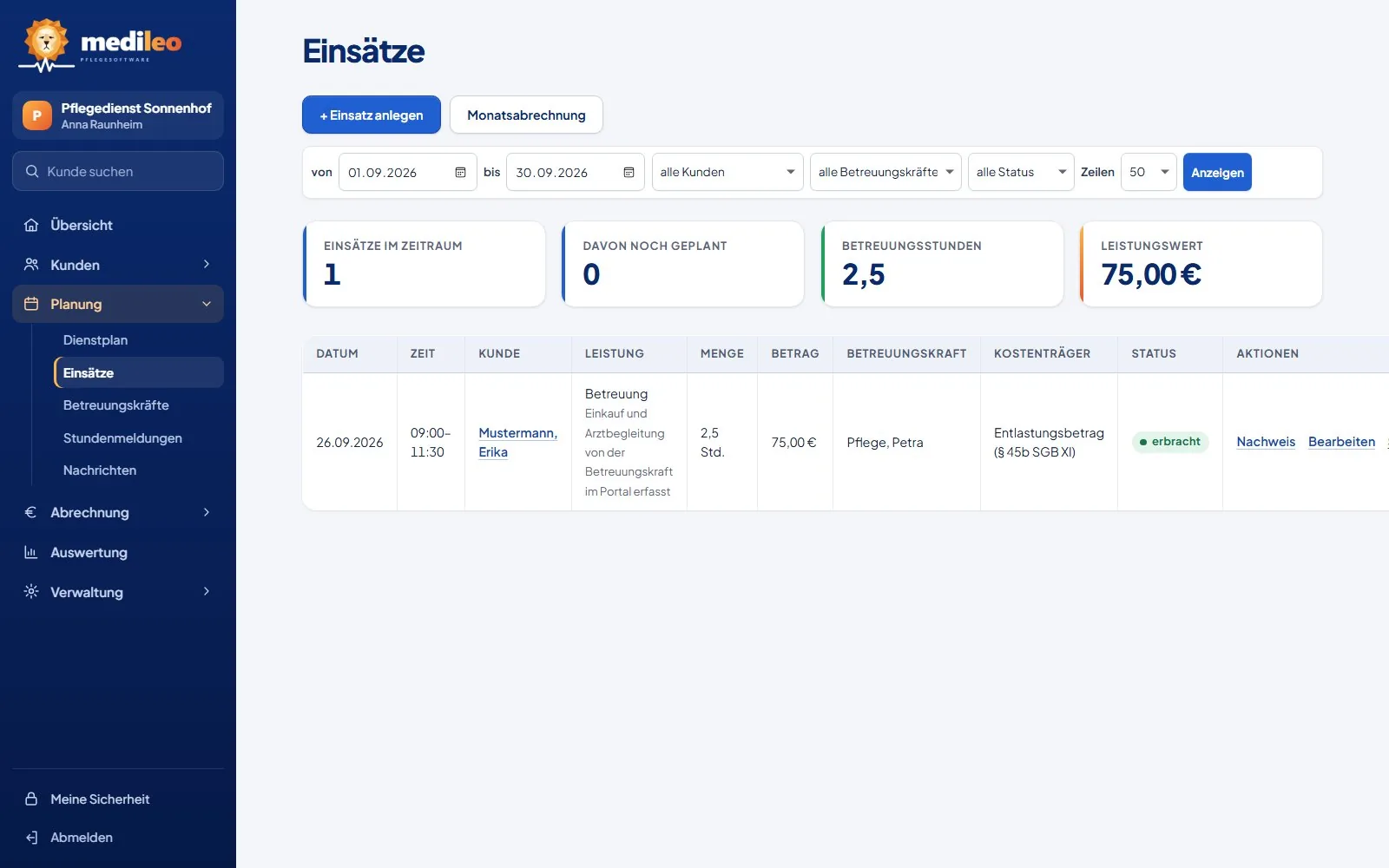The width and height of the screenshot is (1389, 868).
Task: Click the medileo lion logo
Action: pos(46,43)
